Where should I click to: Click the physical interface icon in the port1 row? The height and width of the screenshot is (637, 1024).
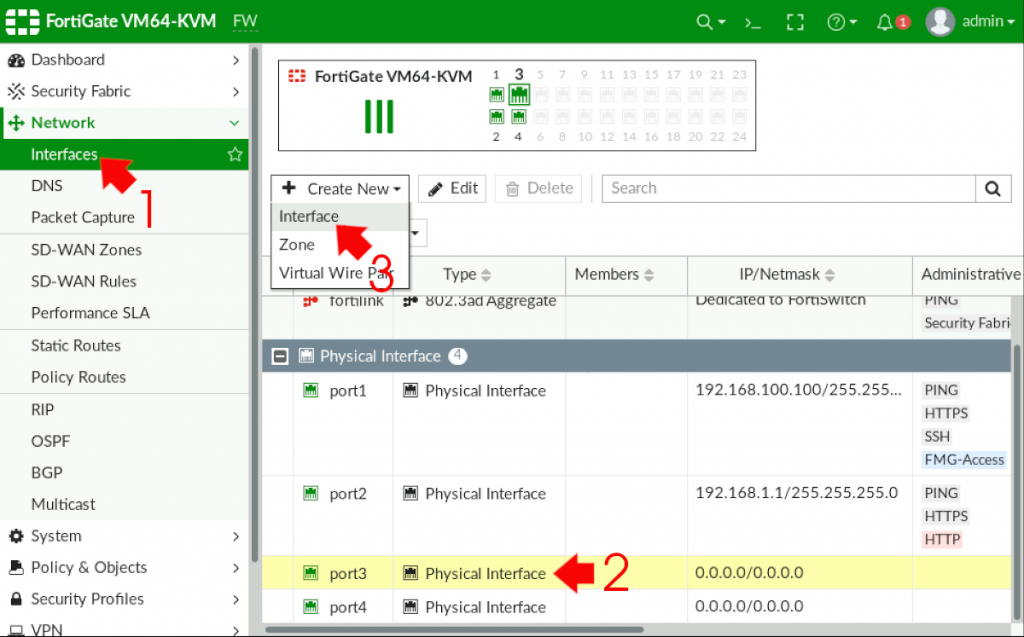(x=413, y=390)
